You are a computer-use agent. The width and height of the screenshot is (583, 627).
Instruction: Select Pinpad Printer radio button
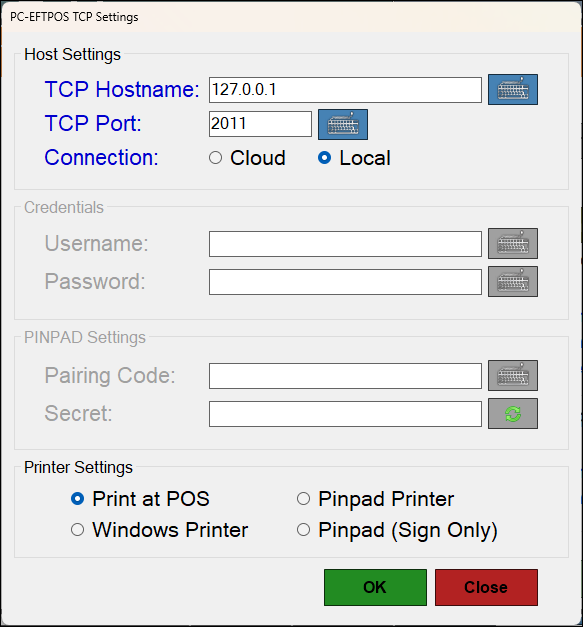coord(375,499)
